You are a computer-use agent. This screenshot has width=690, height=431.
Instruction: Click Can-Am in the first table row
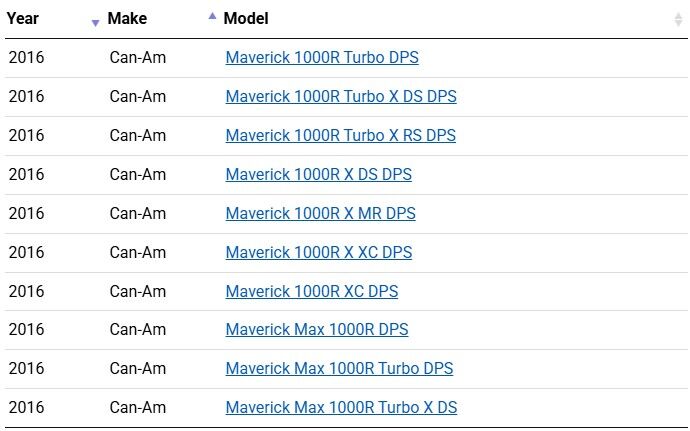pyautogui.click(x=137, y=57)
